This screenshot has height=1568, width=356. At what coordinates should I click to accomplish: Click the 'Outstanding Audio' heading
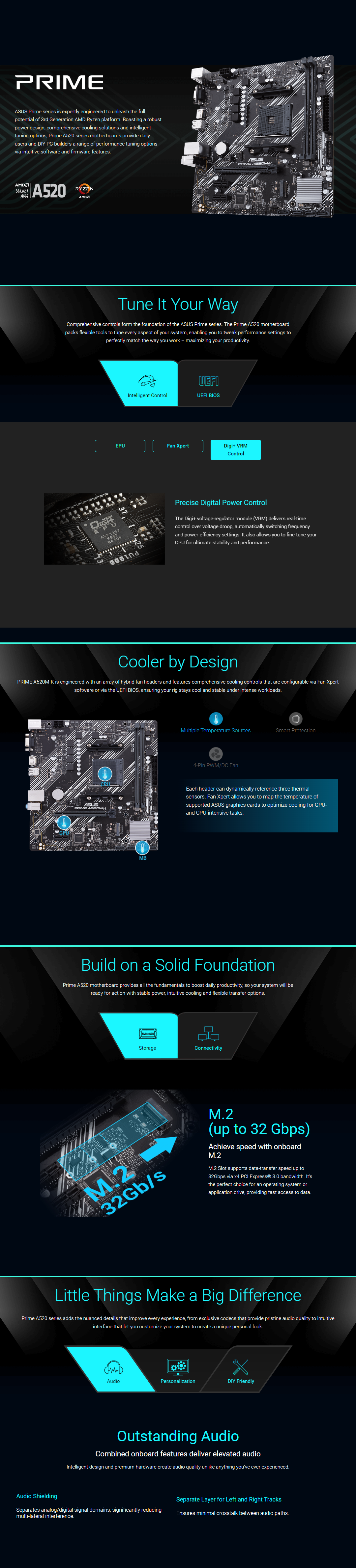pyautogui.click(x=178, y=1436)
